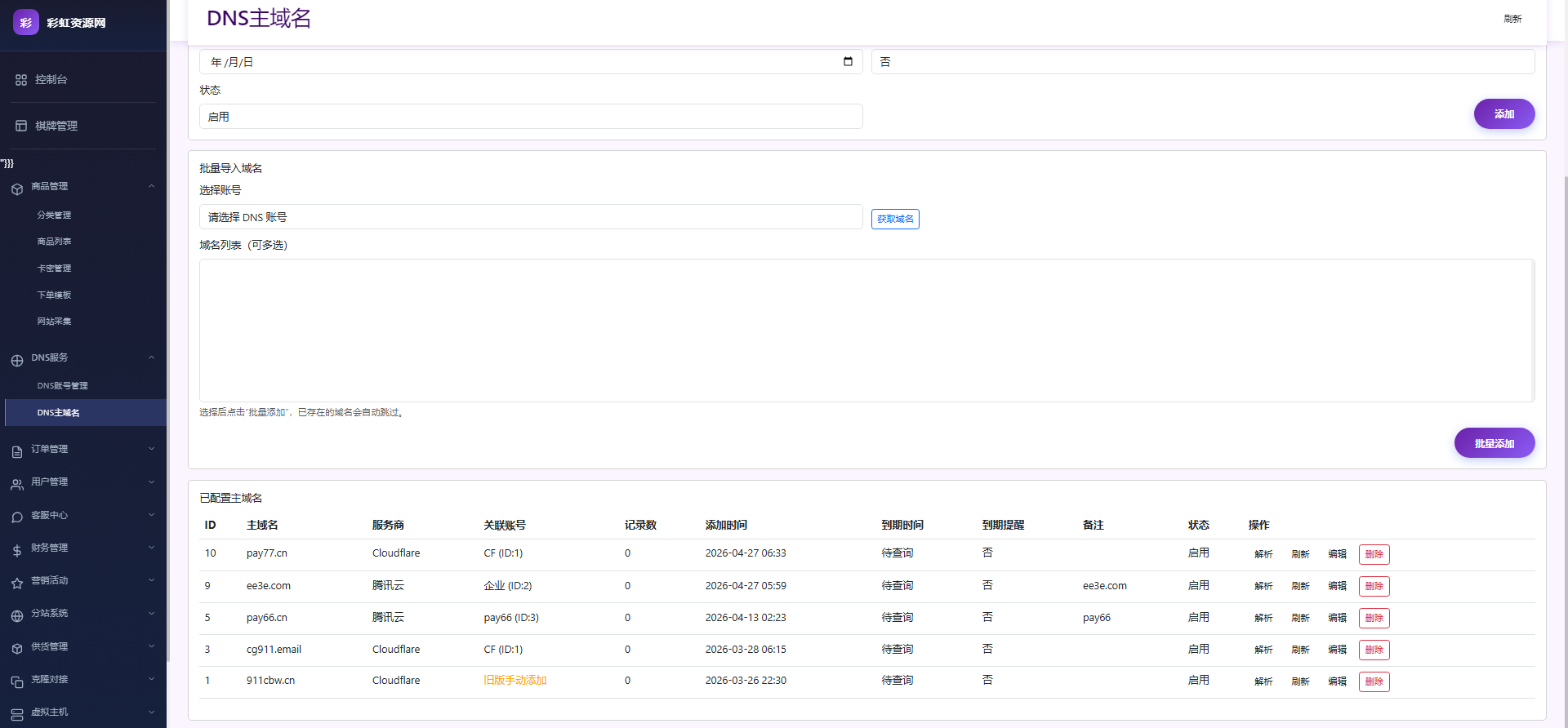1568x728 pixels.
Task: Expand the 订单管理 menu chevron
Action: pos(151,449)
